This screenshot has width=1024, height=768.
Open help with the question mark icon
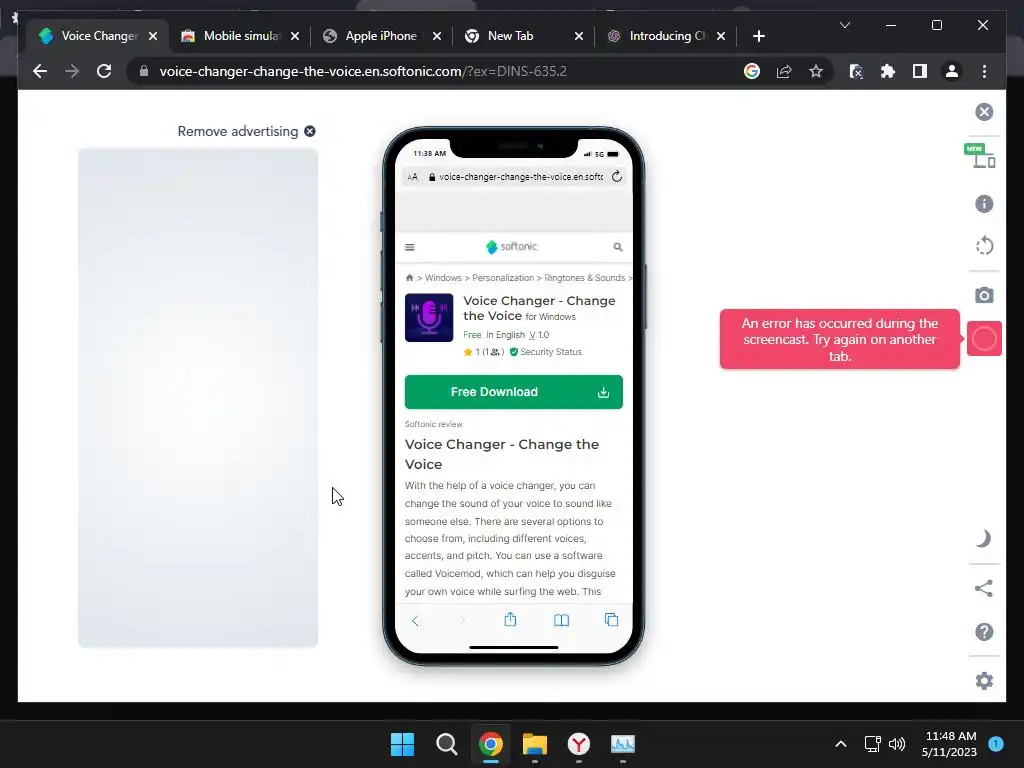tap(984, 632)
